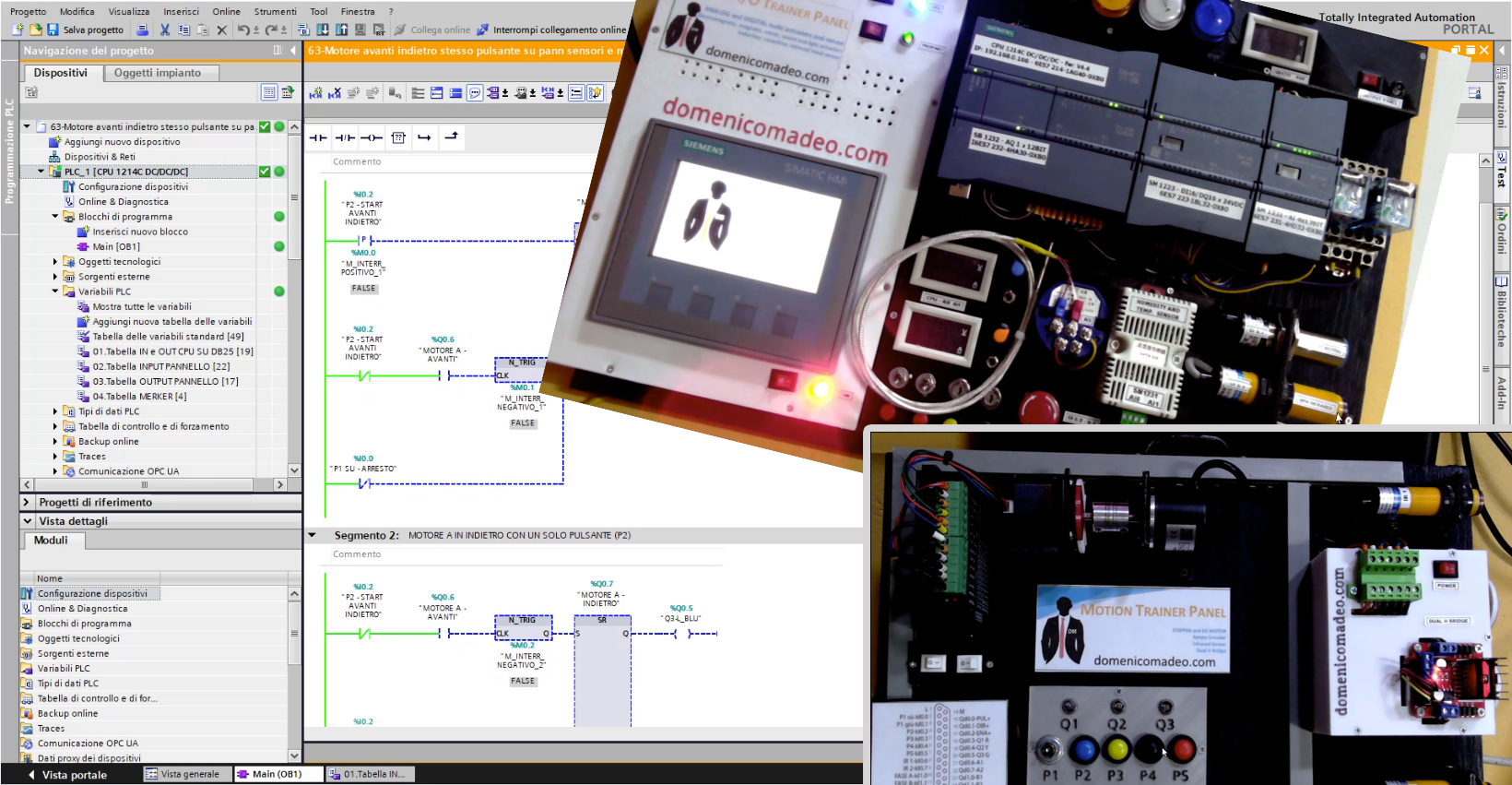This screenshot has width=1512, height=785.
Task: Expand the Sorgenti esterne folder
Action: [x=55, y=277]
